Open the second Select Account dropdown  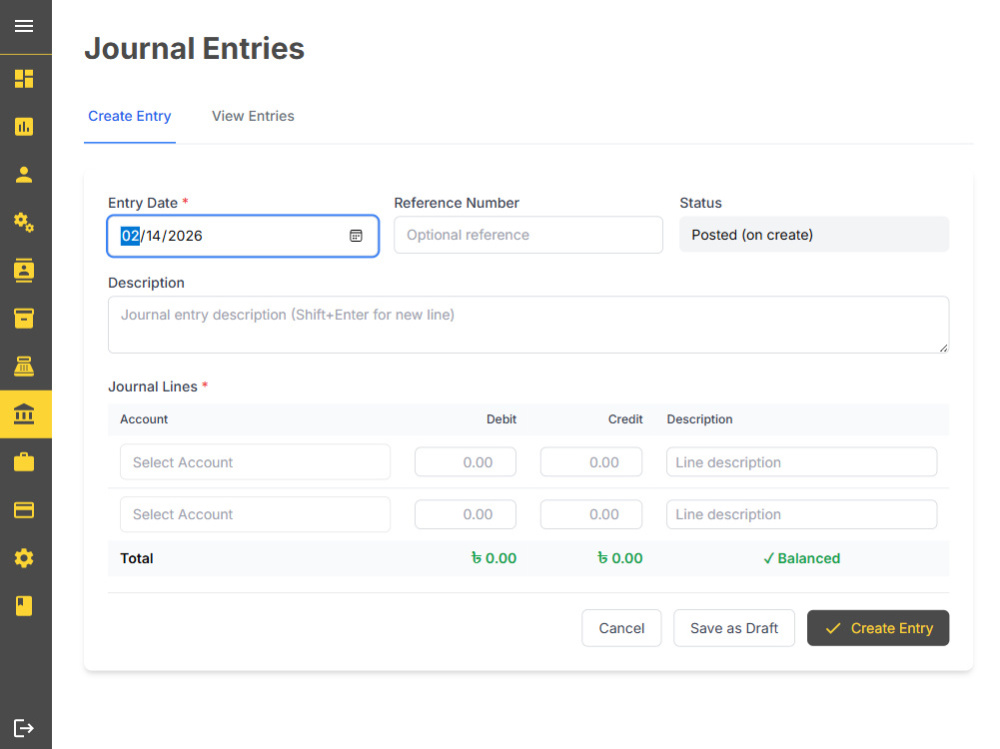255,514
